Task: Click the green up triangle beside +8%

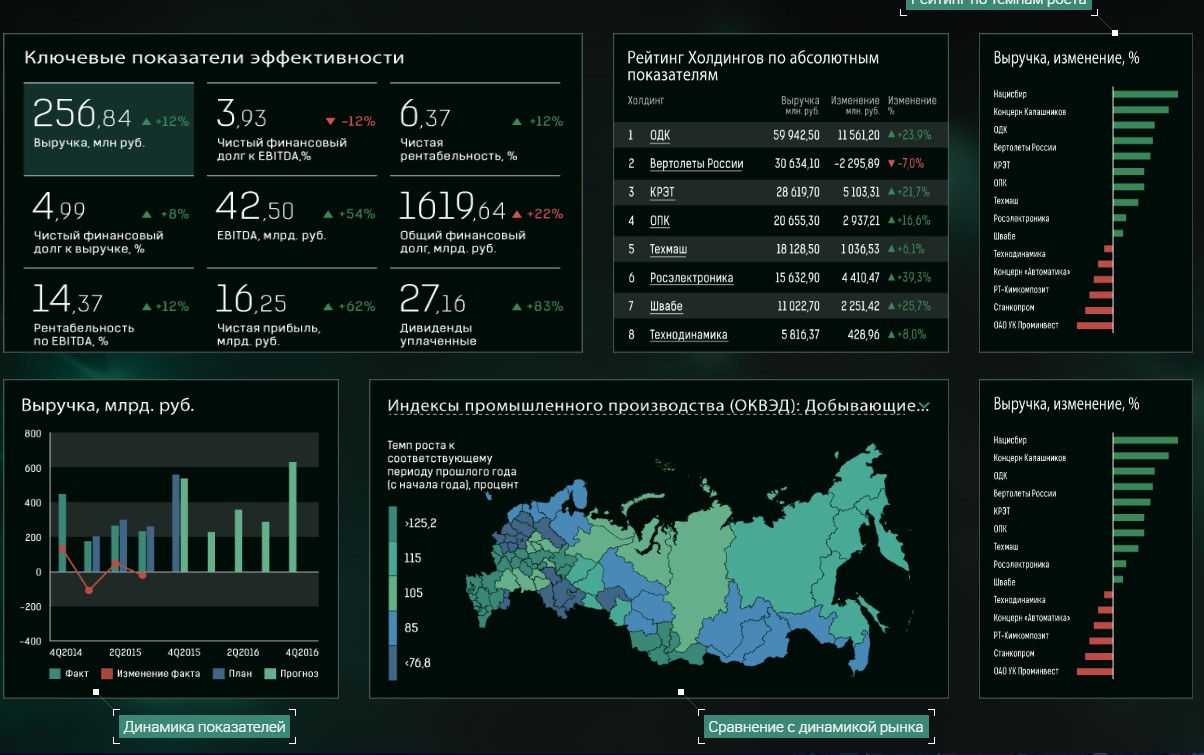Action: click(x=147, y=214)
